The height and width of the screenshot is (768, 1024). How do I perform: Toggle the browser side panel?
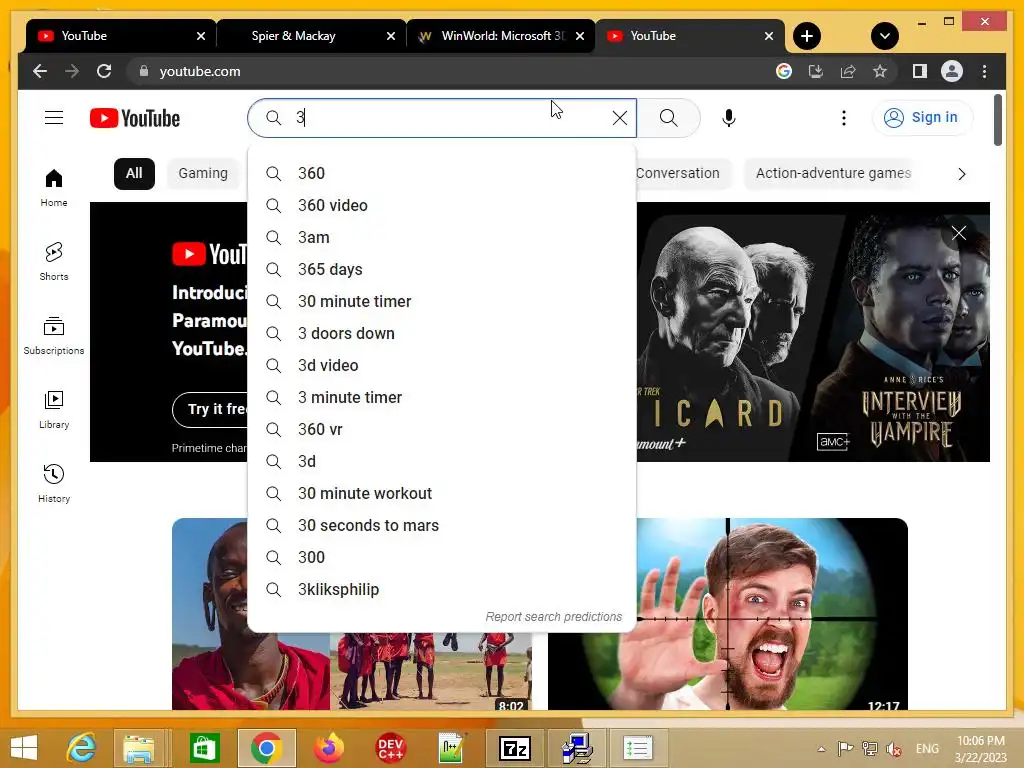click(x=920, y=71)
